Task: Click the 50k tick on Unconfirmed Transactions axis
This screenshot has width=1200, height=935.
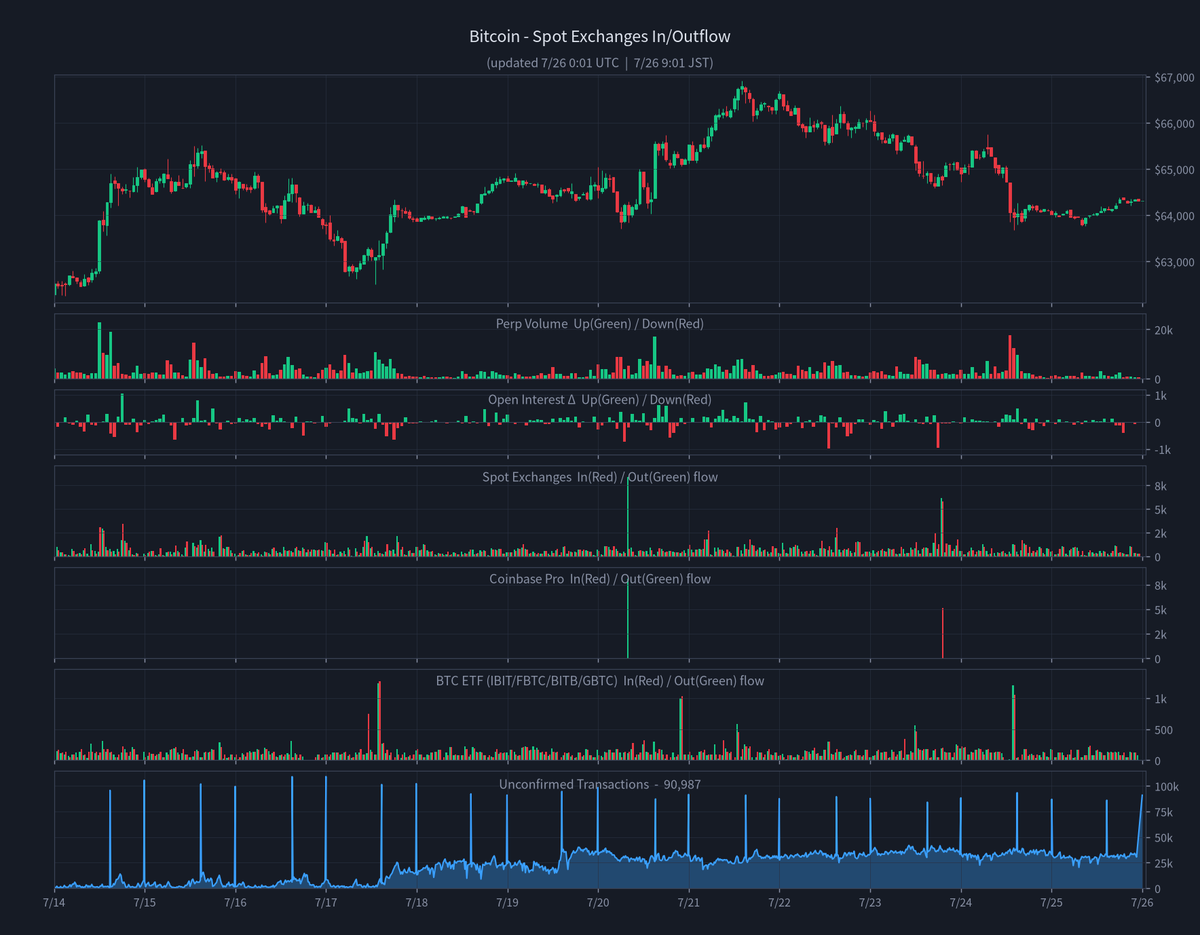Action: pos(1163,838)
